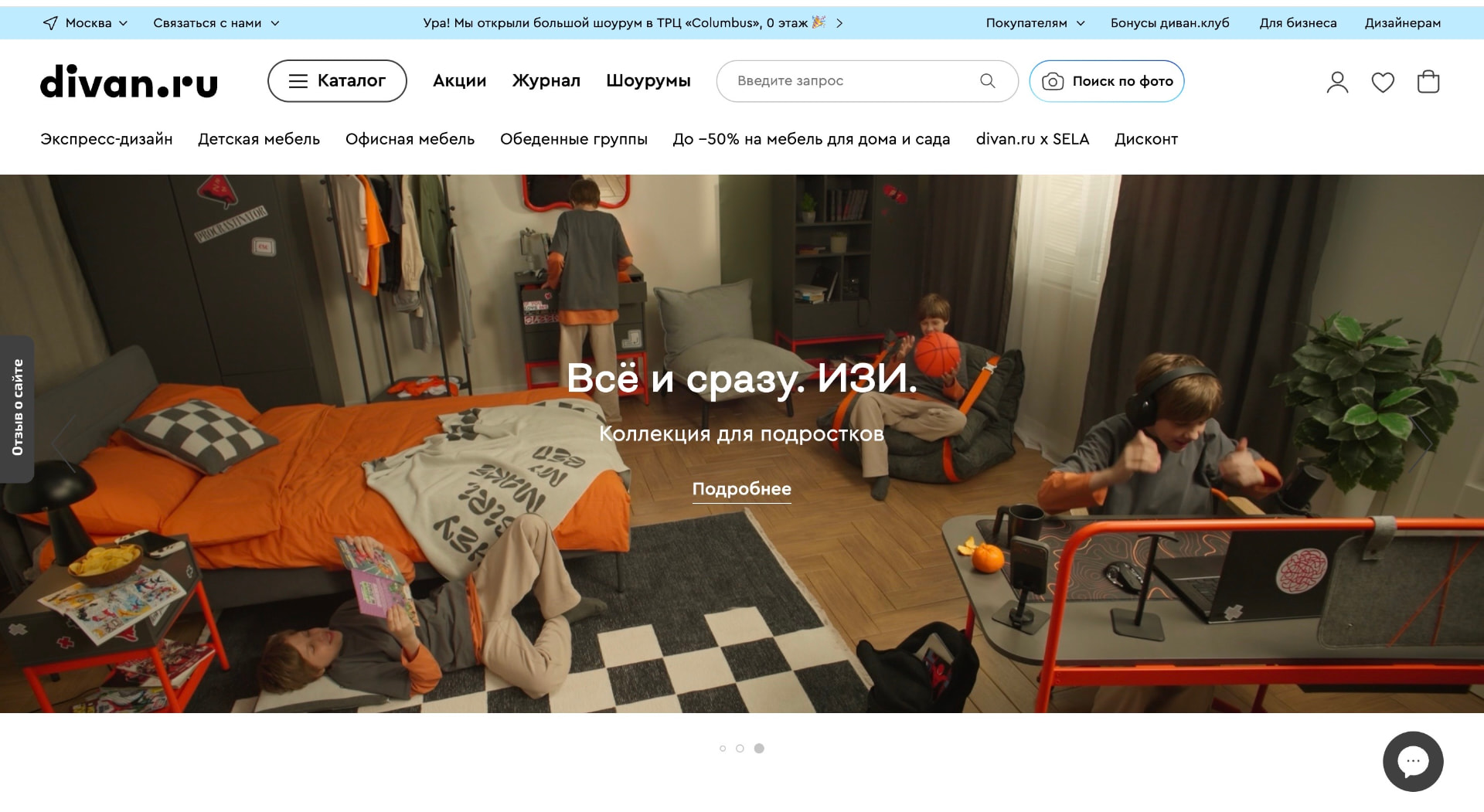
Task: Open favorites heart icon
Action: pos(1383,82)
